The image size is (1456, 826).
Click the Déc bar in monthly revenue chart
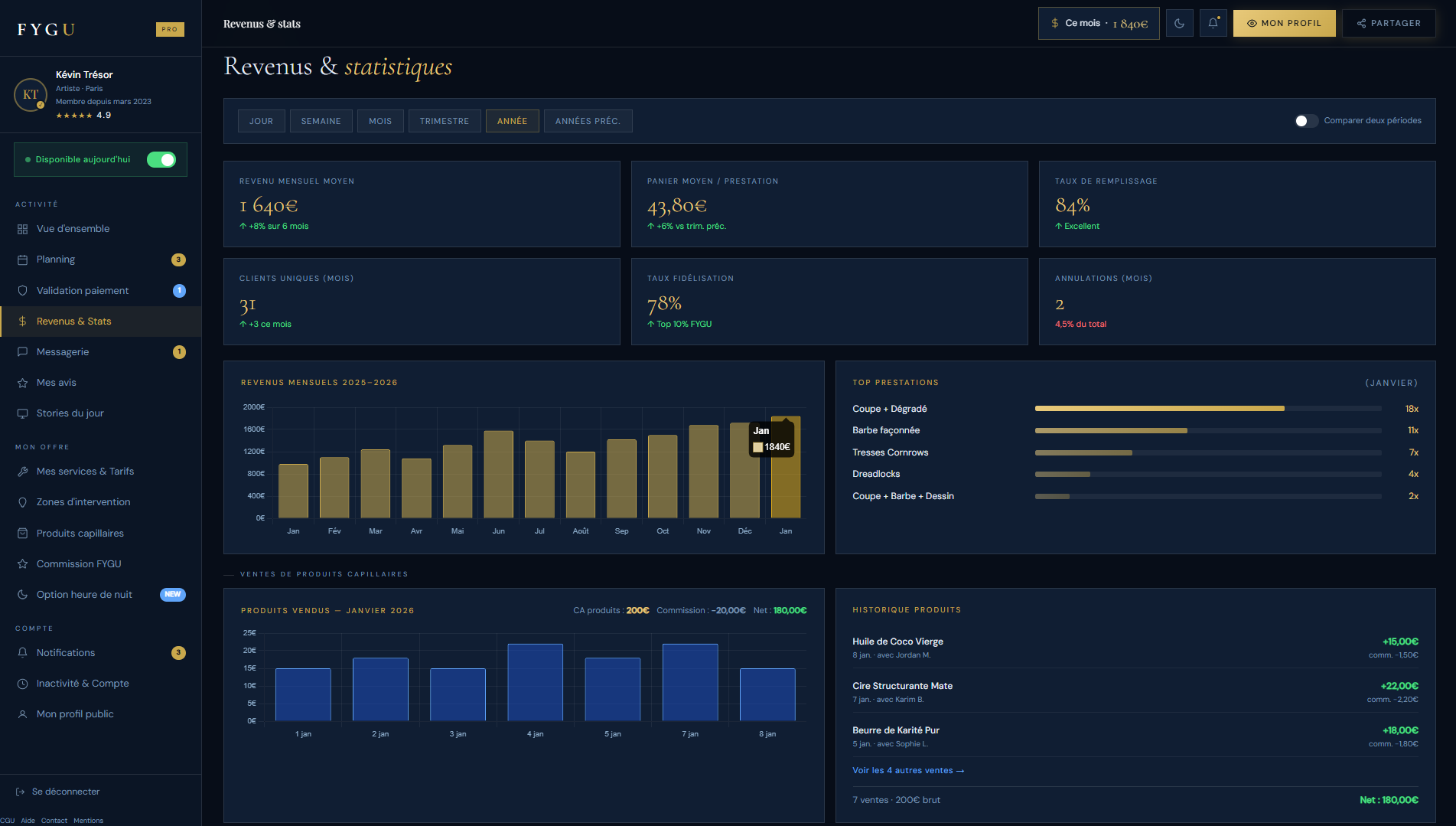pyautogui.click(x=744, y=471)
